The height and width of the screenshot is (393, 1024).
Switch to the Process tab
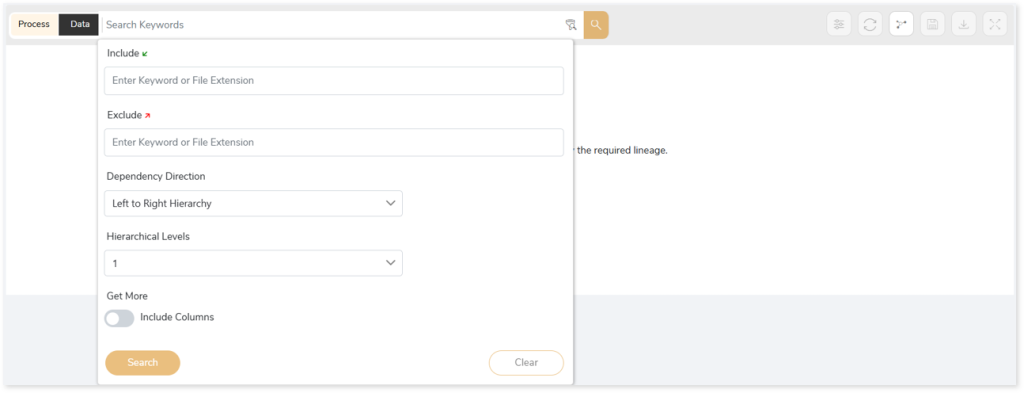(34, 24)
